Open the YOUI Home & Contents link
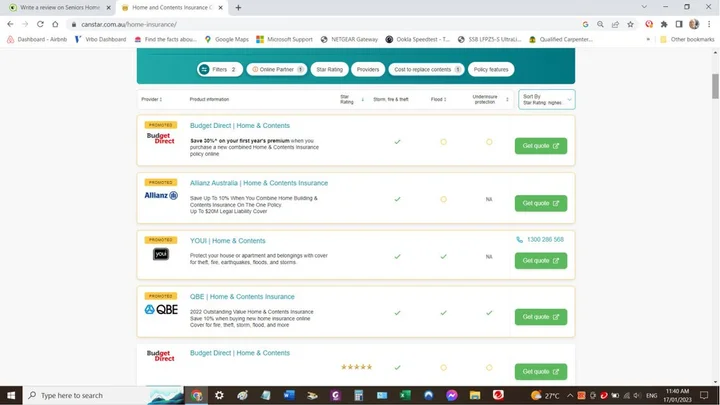This screenshot has width=720, height=405. pyautogui.click(x=227, y=241)
